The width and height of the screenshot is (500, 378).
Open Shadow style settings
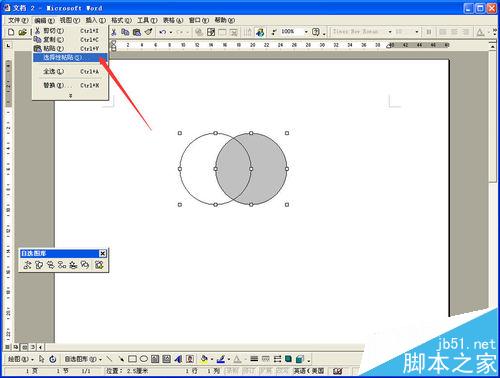288,359
